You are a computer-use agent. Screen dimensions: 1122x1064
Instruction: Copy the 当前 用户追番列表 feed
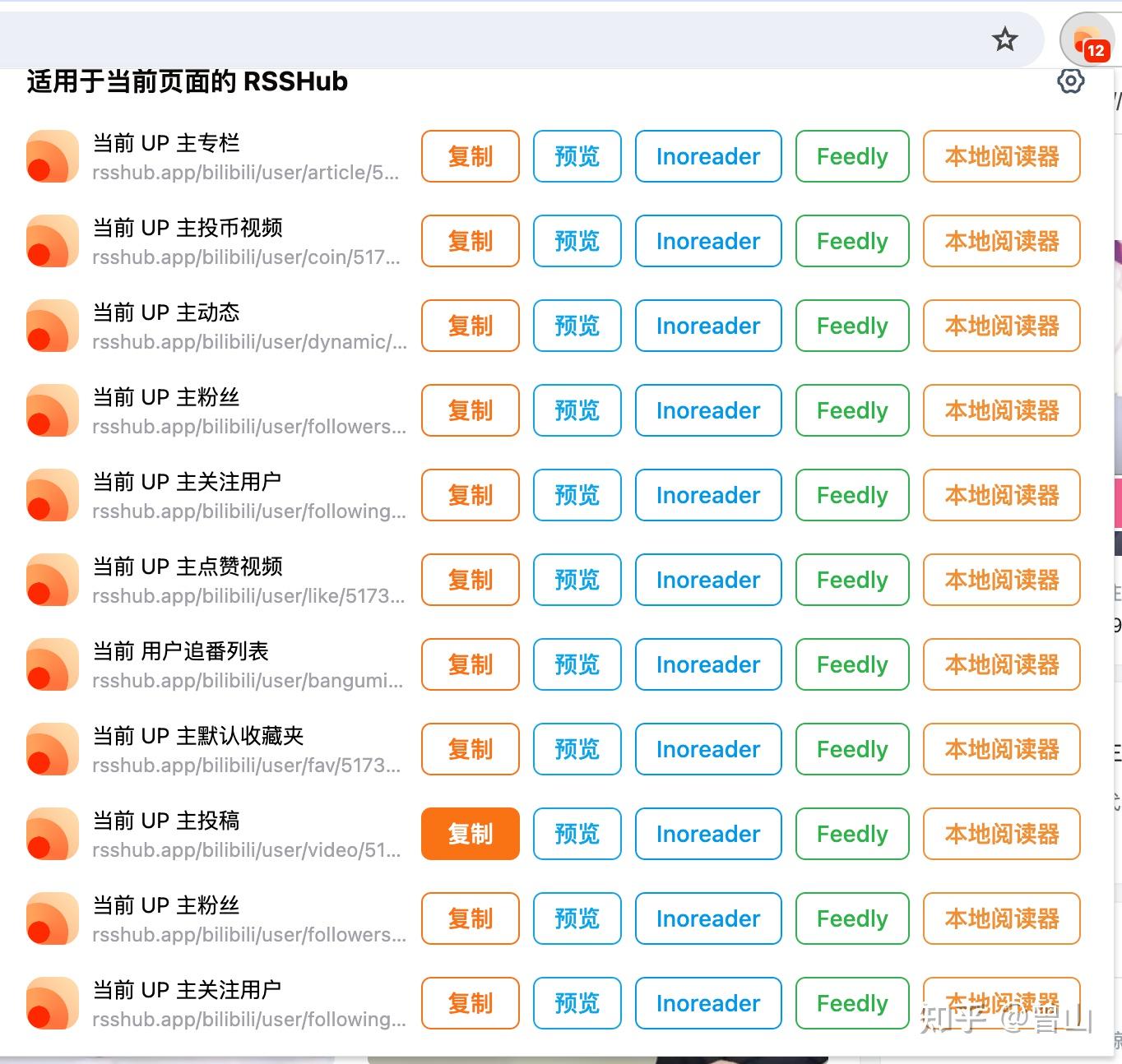tap(470, 664)
